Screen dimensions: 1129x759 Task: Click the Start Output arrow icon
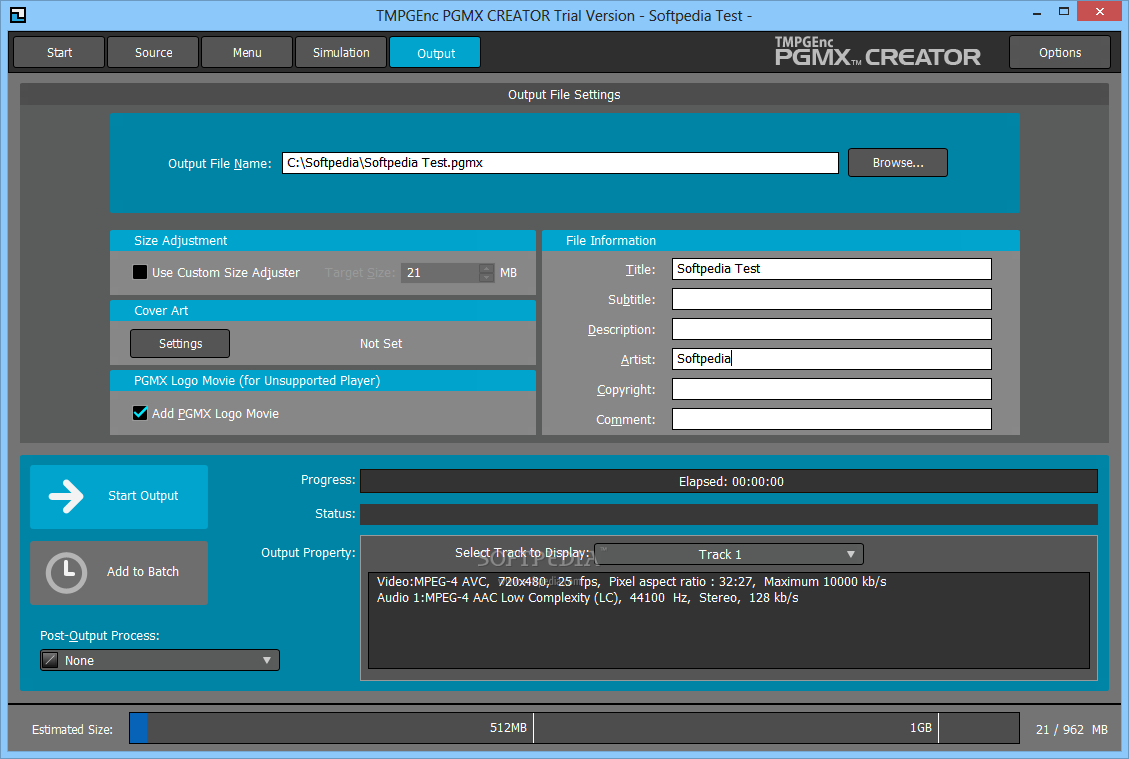point(66,496)
